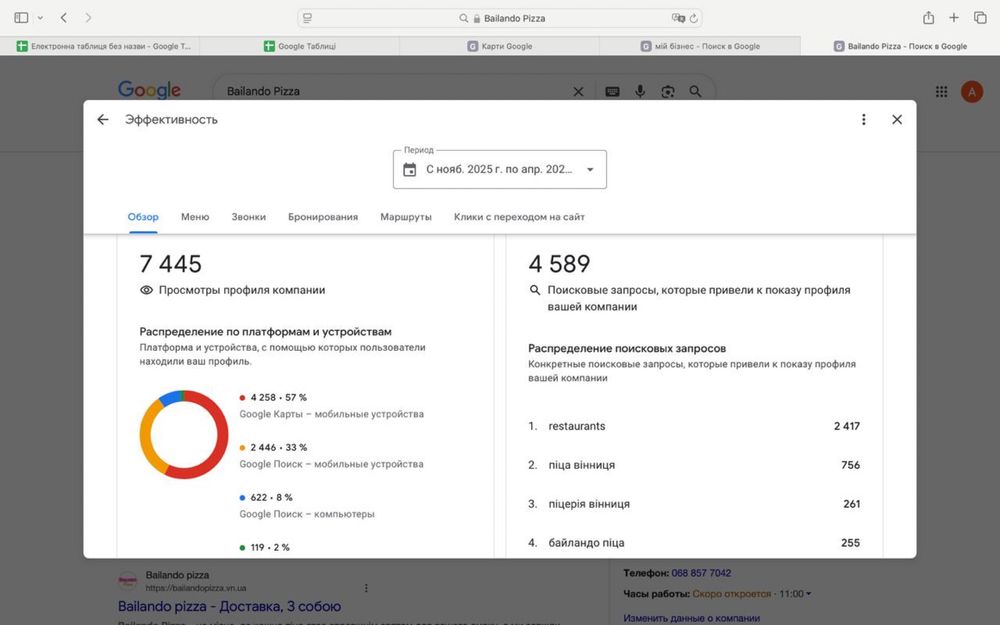Open the three-dot options menu in the modal
1000x625 pixels.
tap(864, 119)
